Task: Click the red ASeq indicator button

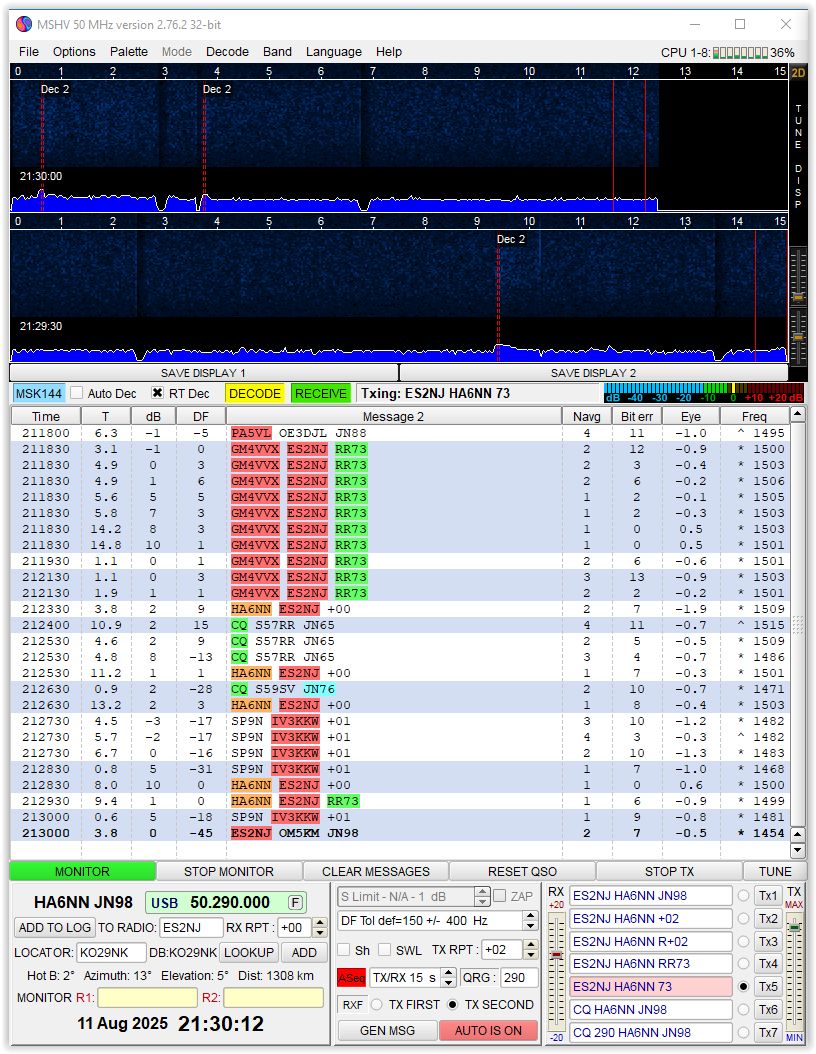Action: click(351, 978)
